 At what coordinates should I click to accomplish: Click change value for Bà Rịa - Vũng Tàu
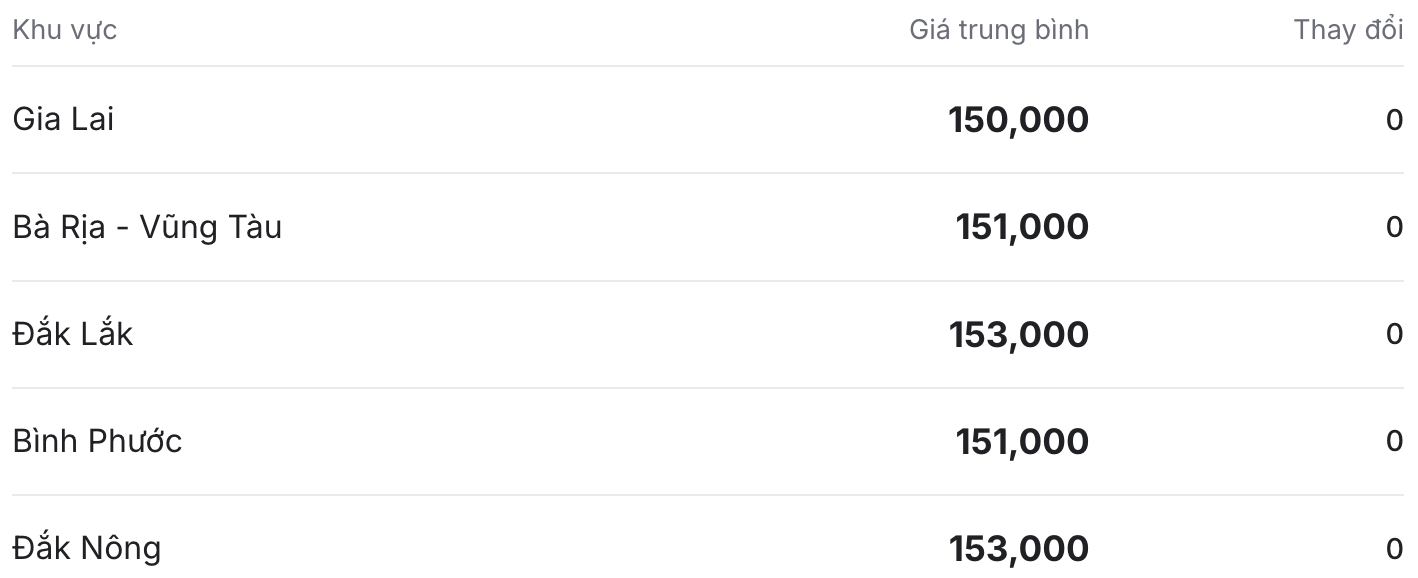coord(1394,227)
